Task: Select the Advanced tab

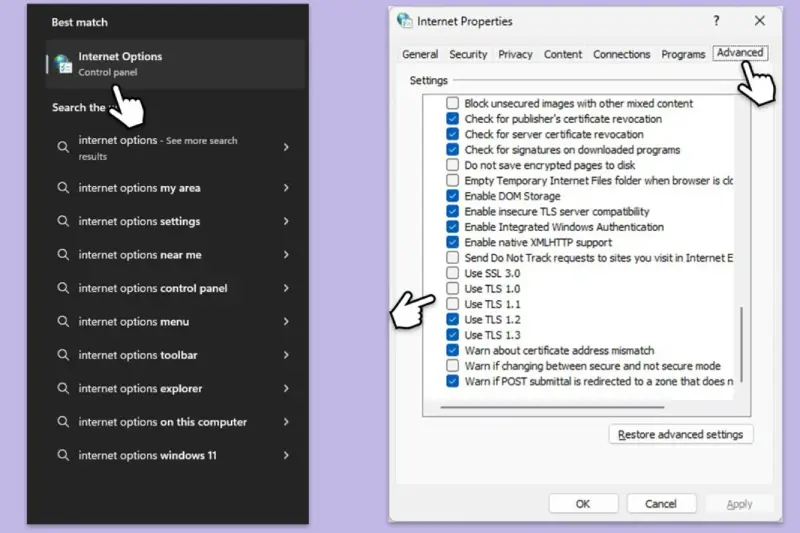Action: pyautogui.click(x=740, y=53)
